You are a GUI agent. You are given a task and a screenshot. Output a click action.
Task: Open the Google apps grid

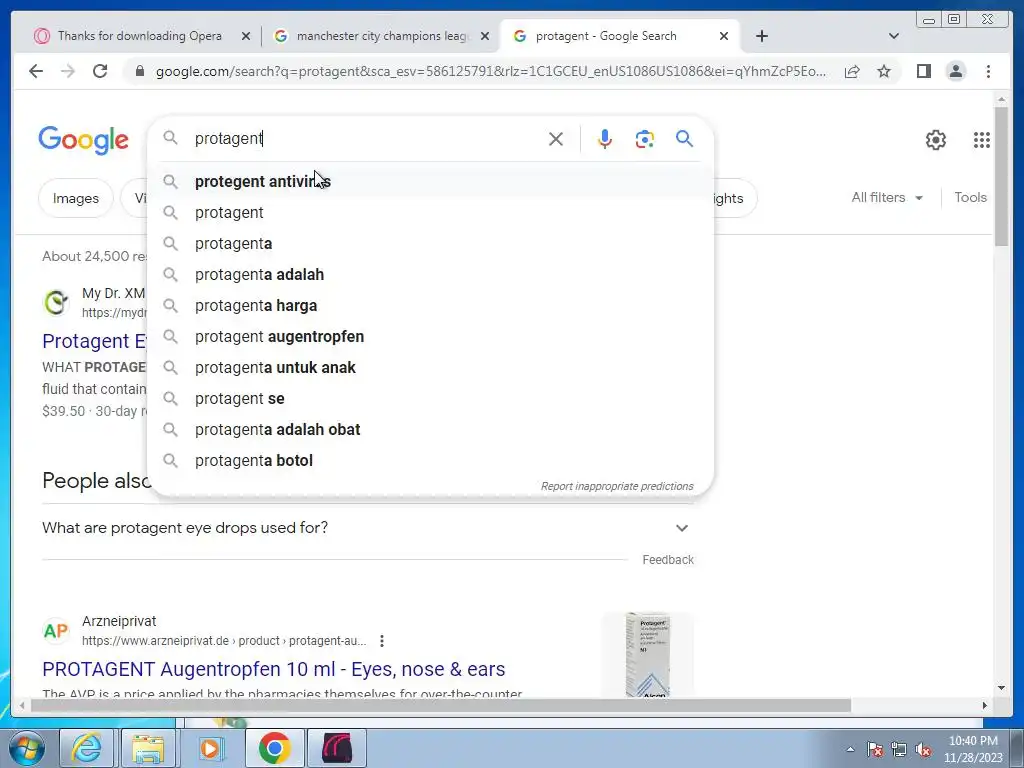tap(982, 140)
